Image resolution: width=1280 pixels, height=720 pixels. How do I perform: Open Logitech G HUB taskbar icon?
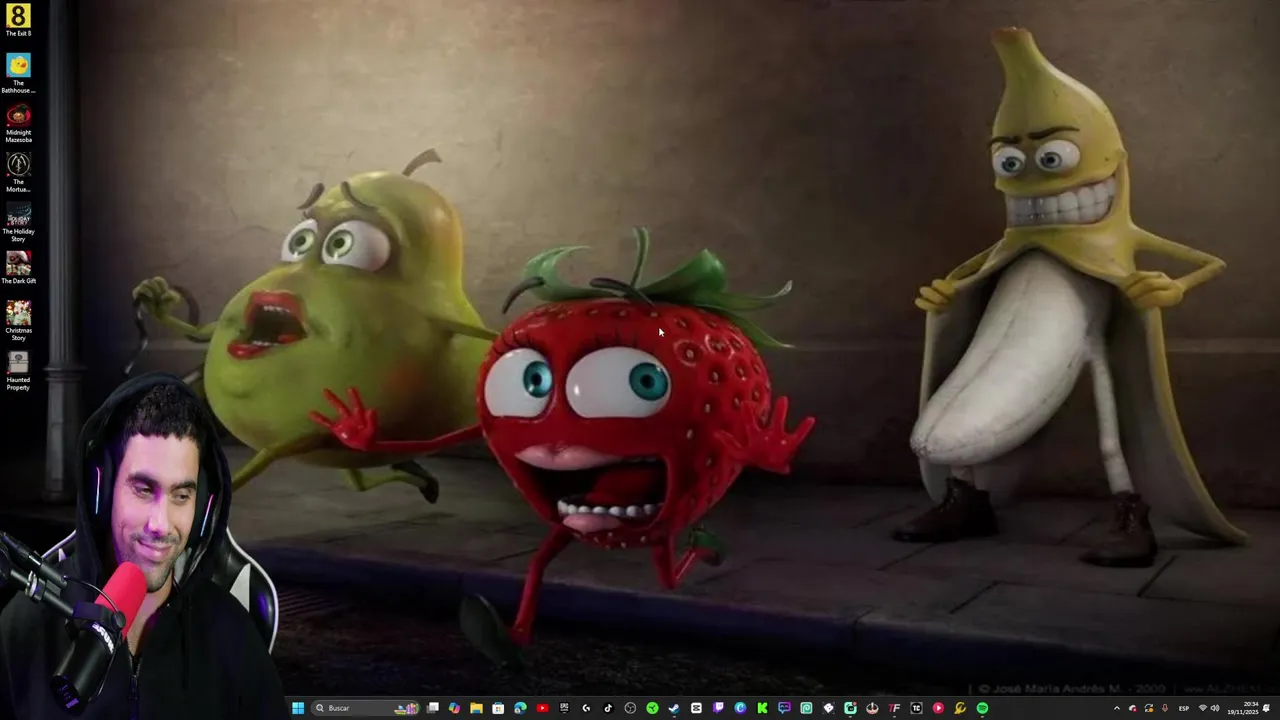(586, 708)
